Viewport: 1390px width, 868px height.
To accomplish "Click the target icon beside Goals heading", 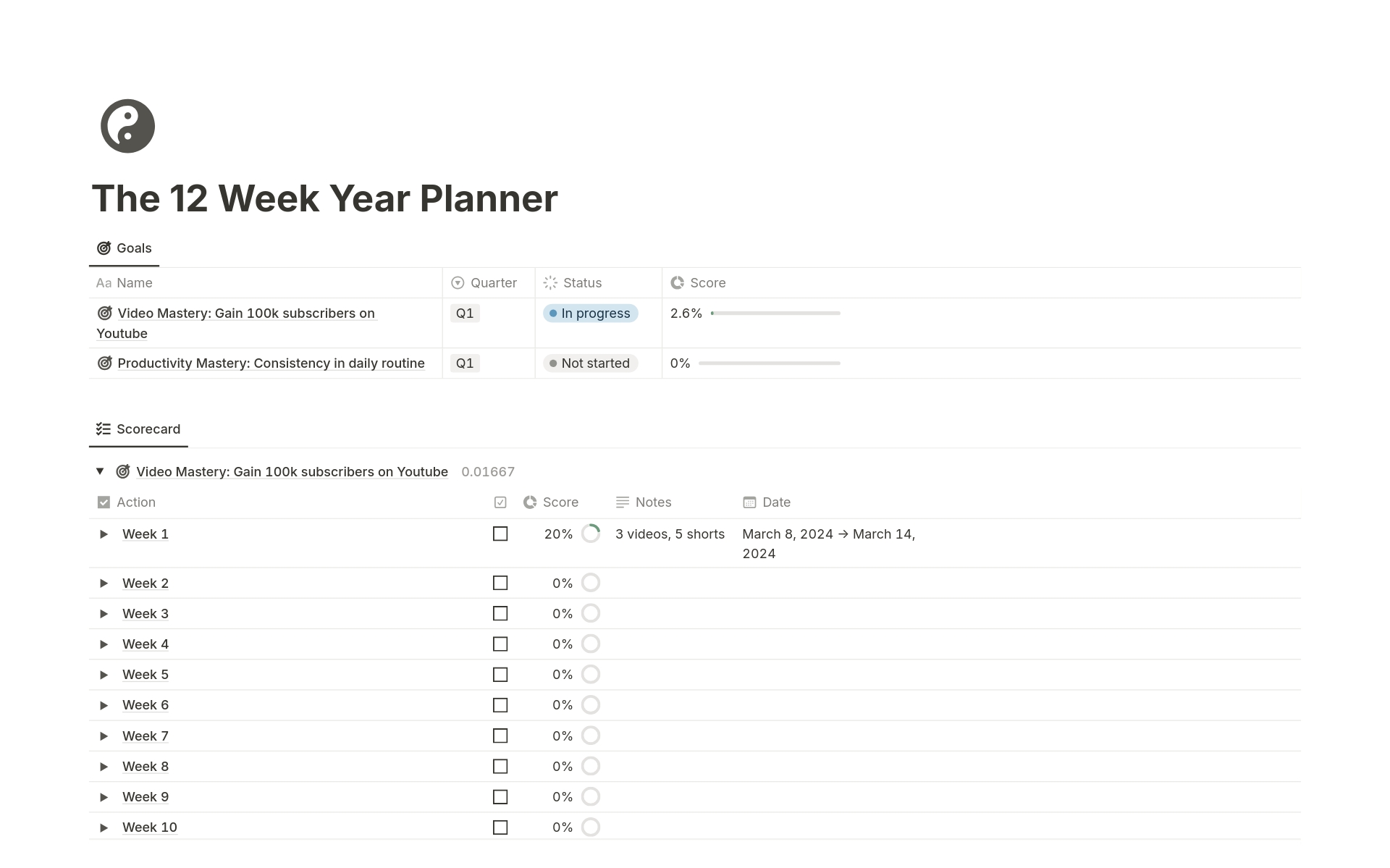I will [104, 248].
